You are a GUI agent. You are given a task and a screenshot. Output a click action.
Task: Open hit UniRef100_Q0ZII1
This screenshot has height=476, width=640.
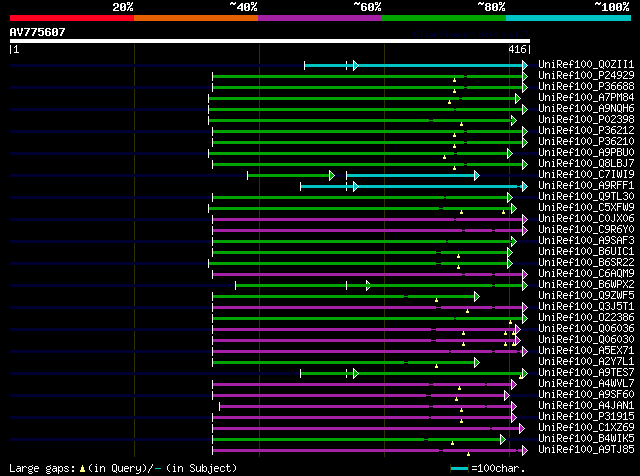pos(586,65)
